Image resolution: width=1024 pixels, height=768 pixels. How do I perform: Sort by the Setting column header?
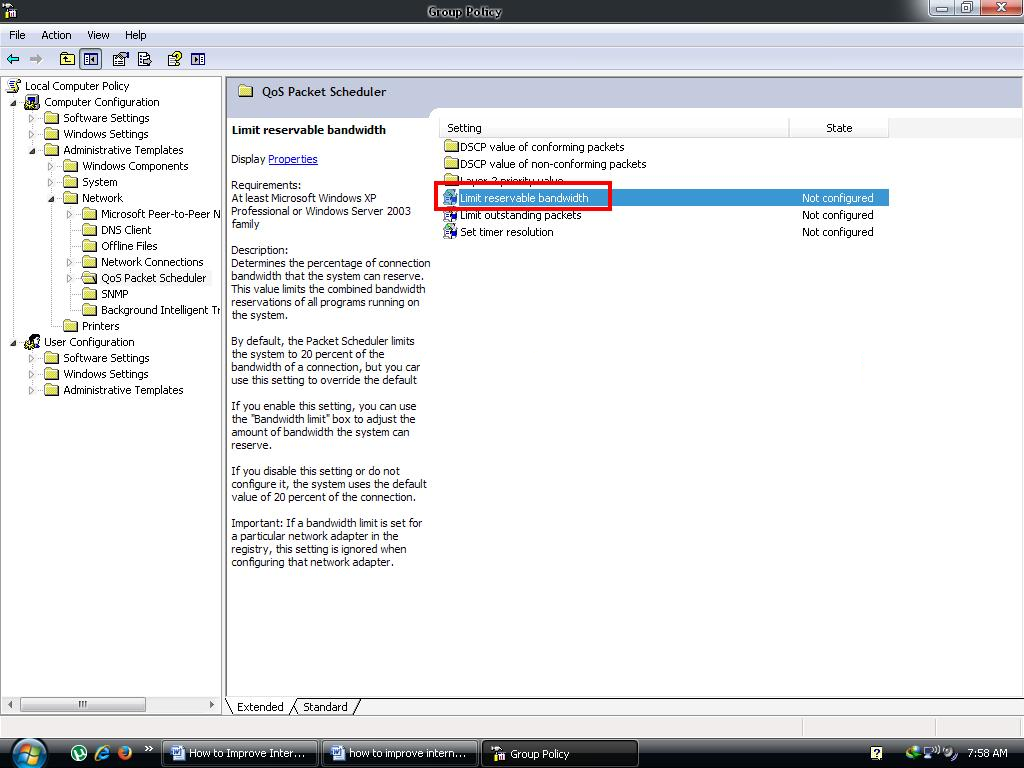614,128
